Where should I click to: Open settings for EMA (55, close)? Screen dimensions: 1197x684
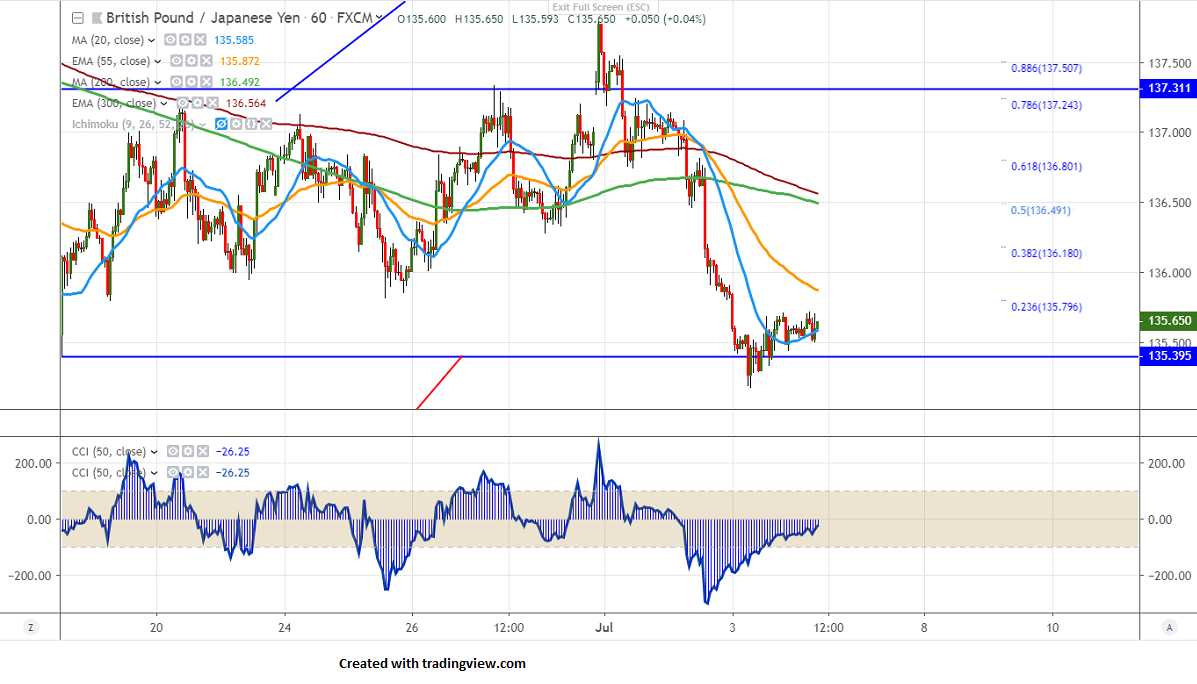click(192, 61)
